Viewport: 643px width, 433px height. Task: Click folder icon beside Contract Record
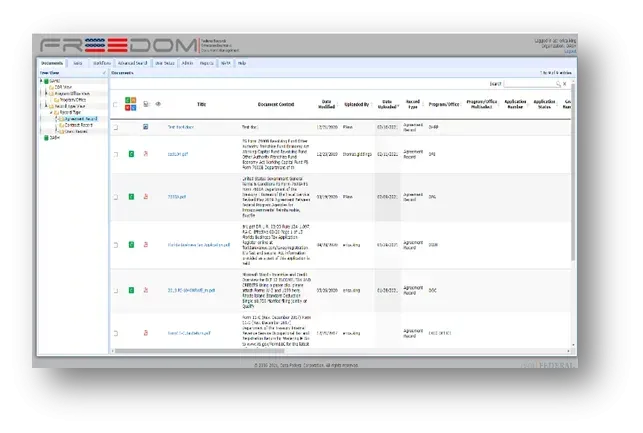62,125
